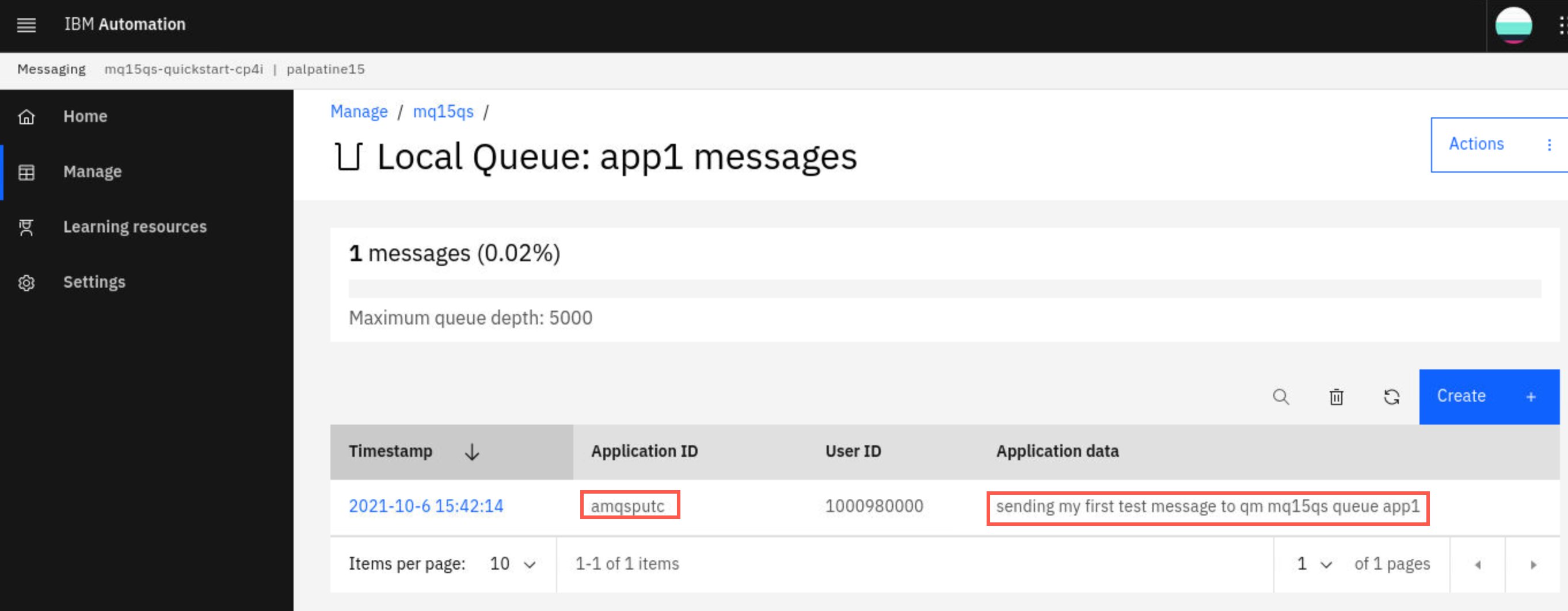Screen dimensions: 1568x611
Task: Click the Home house icon
Action: coord(26,117)
